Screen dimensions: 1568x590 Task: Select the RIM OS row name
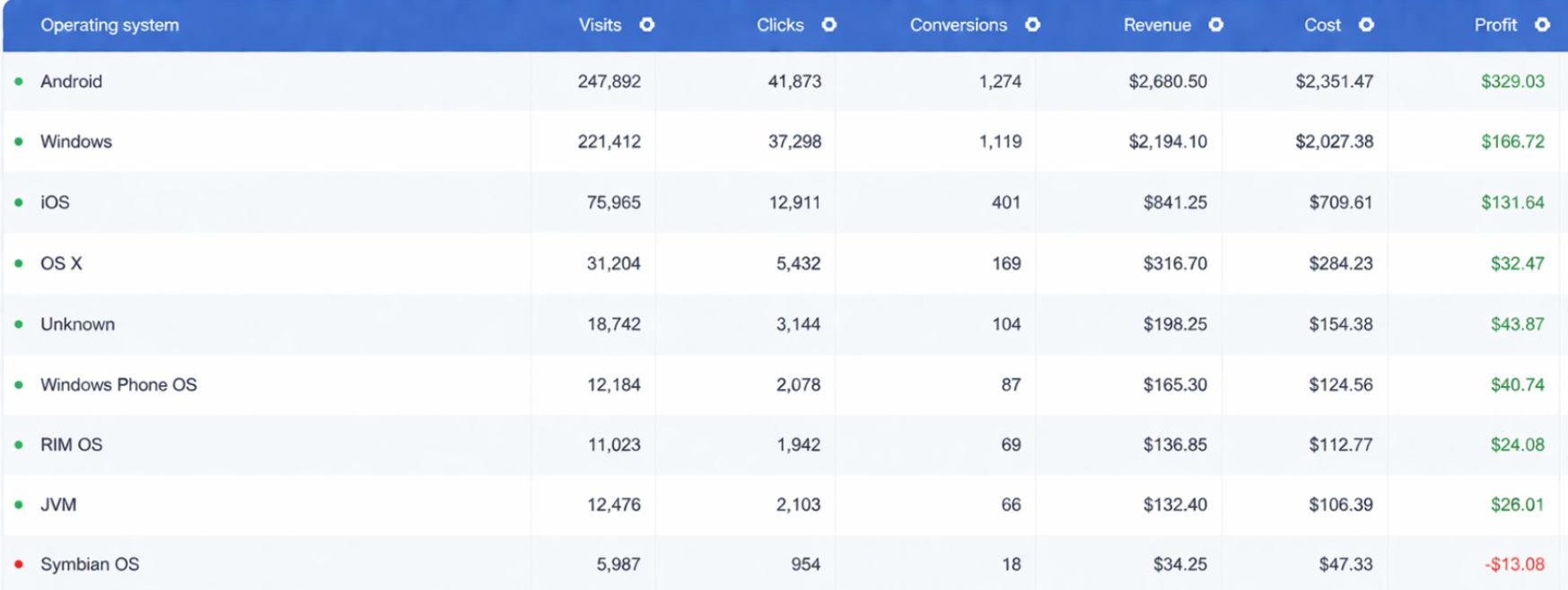[x=71, y=445]
